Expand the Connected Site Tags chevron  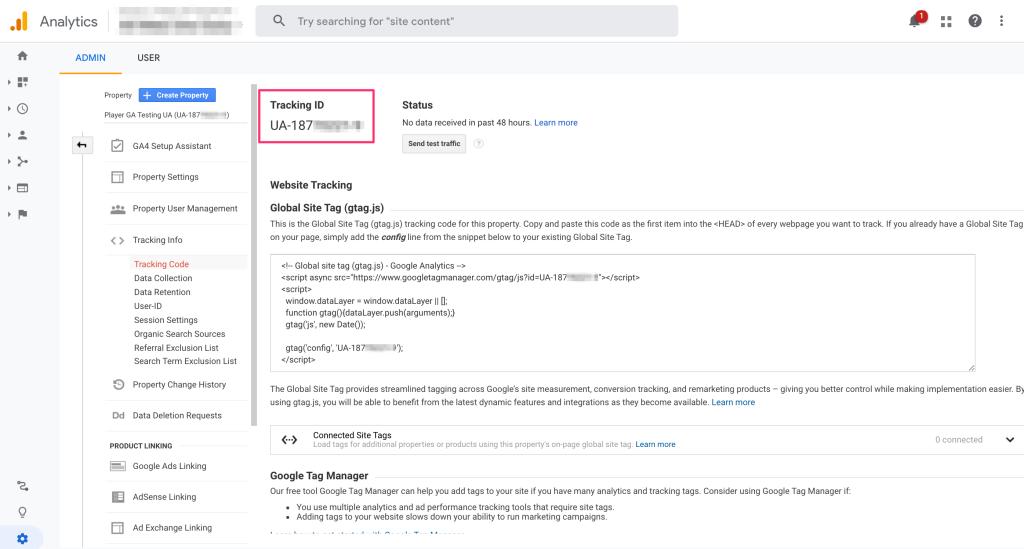tap(1010, 440)
